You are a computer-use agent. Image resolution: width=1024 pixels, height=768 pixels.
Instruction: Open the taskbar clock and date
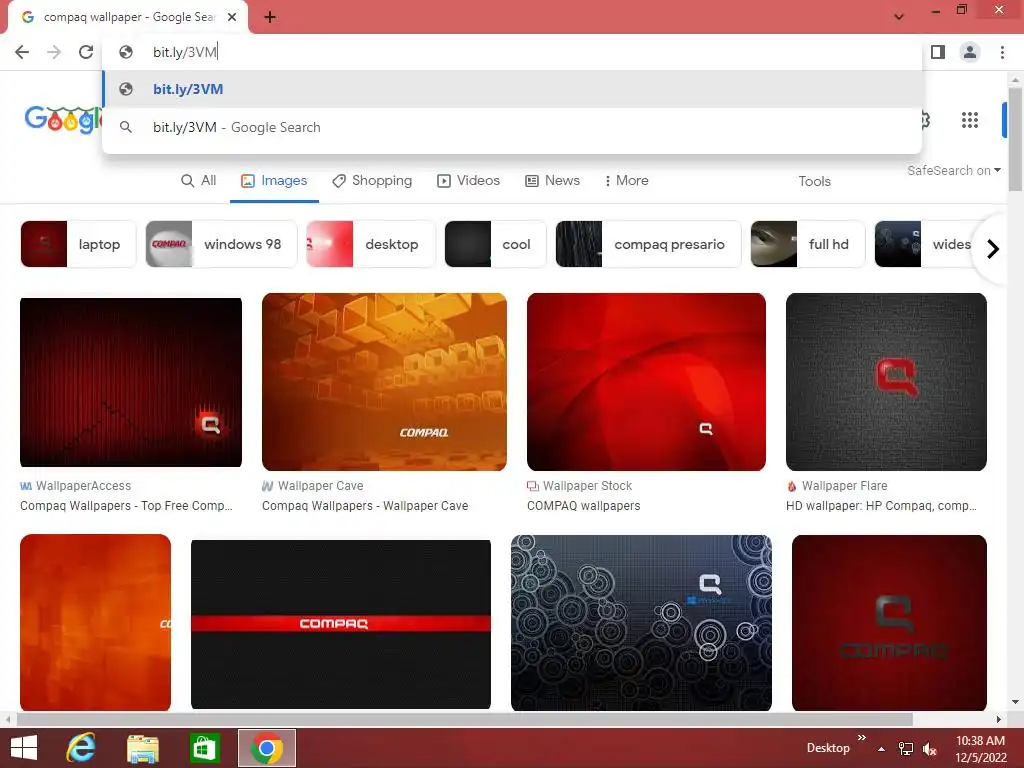(x=981, y=749)
